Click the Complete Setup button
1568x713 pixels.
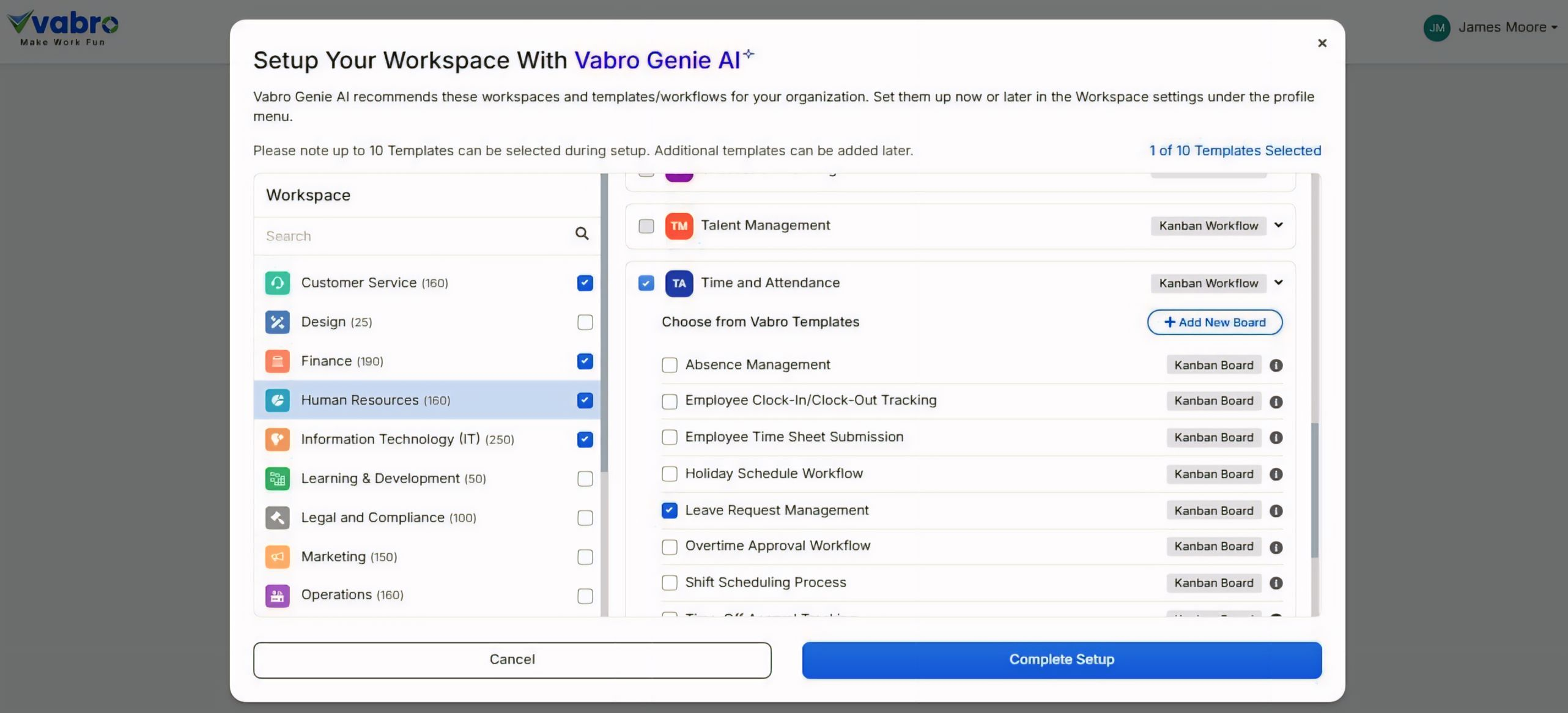coord(1062,660)
